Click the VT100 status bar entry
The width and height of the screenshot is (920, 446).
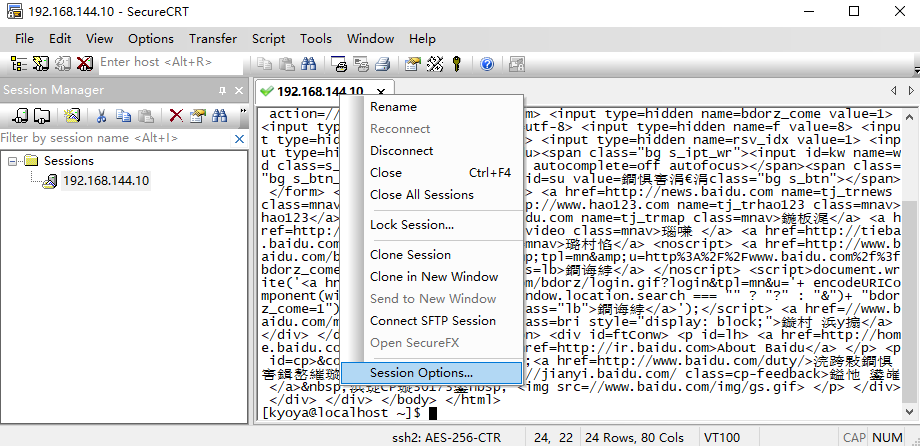coord(721,438)
